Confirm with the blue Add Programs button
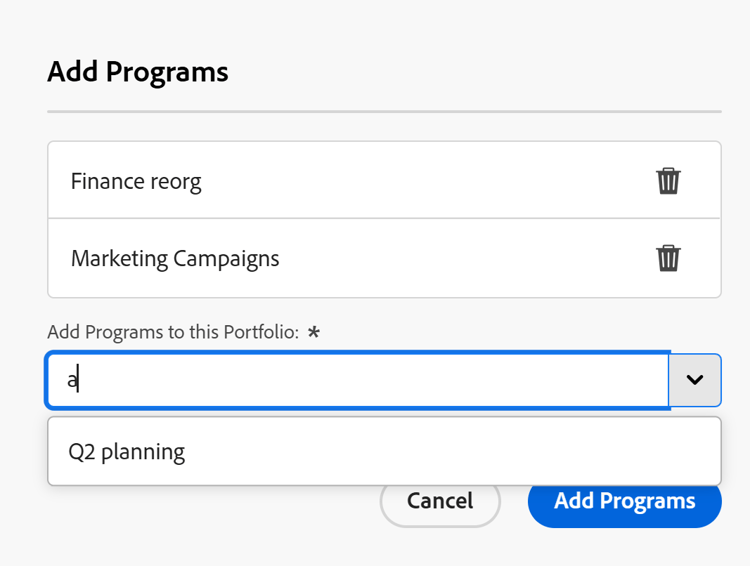This screenshot has width=750, height=566. click(x=624, y=501)
